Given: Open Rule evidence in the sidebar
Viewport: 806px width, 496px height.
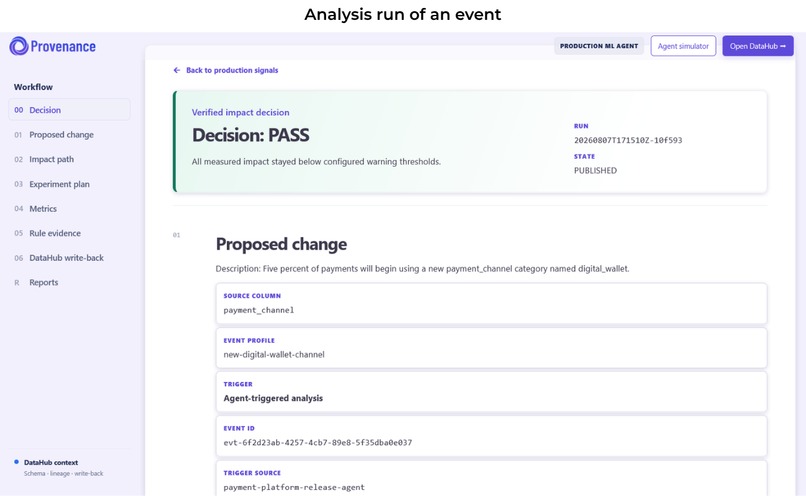Looking at the screenshot, I should click(x=54, y=233).
